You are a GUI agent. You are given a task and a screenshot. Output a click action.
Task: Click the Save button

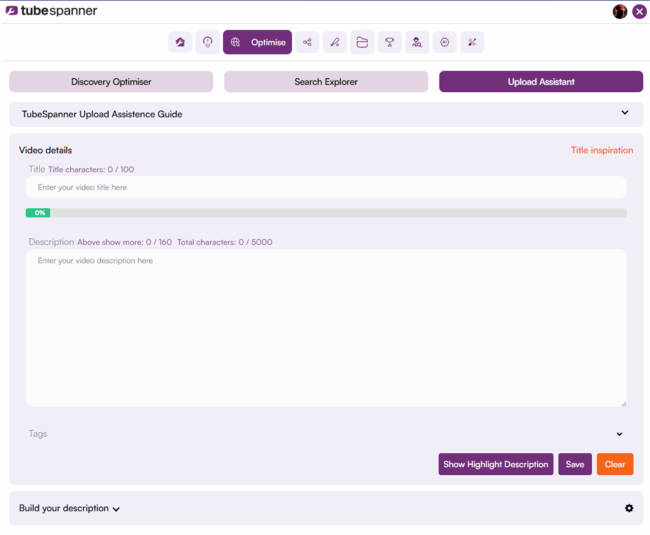[x=575, y=464]
